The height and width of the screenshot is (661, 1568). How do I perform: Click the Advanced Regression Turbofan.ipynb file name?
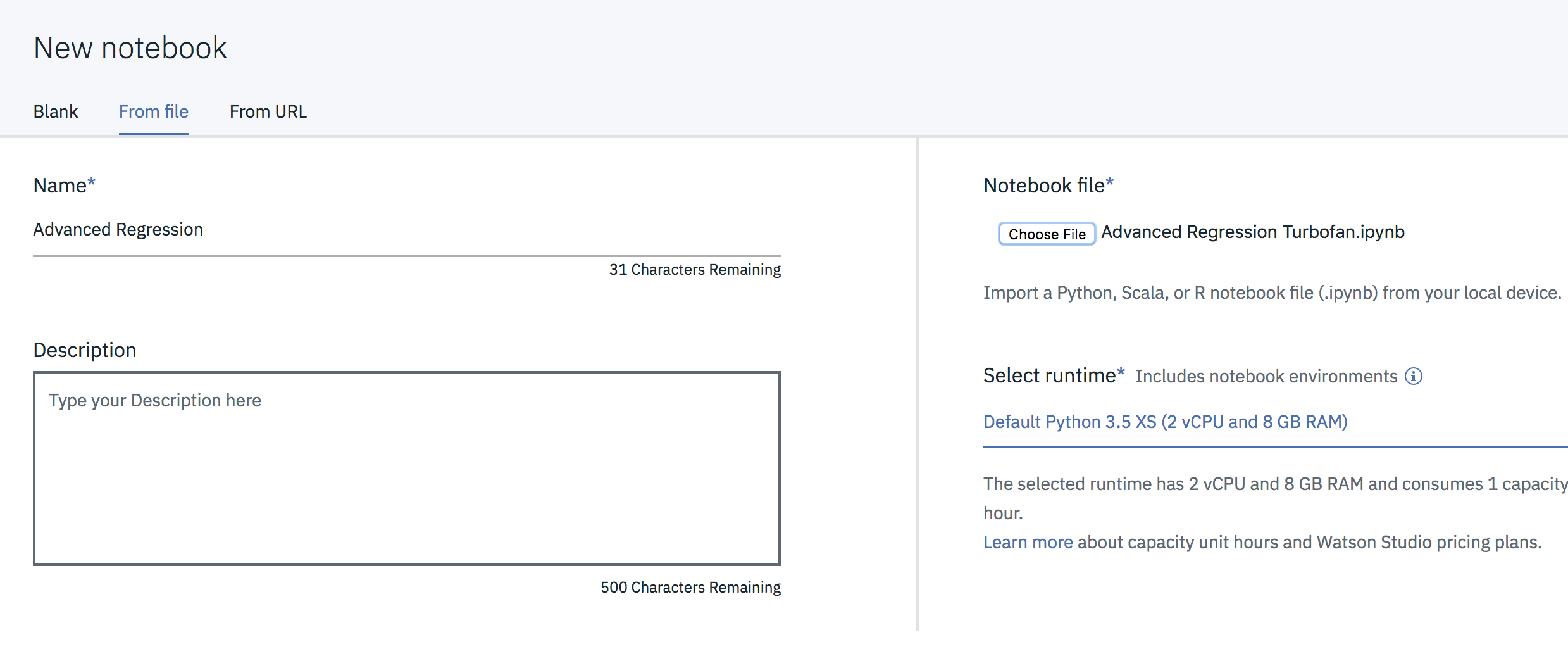click(x=1253, y=232)
